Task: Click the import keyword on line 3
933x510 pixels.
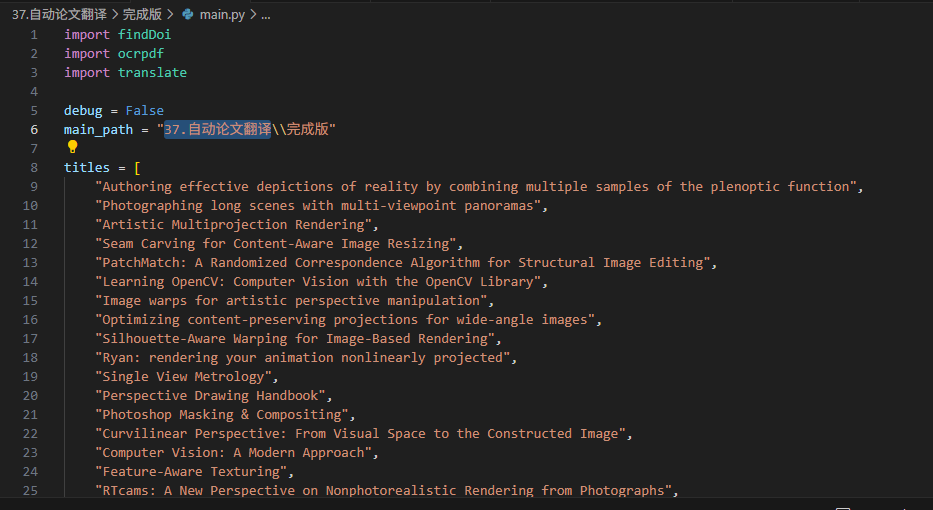Action: pyautogui.click(x=87, y=73)
